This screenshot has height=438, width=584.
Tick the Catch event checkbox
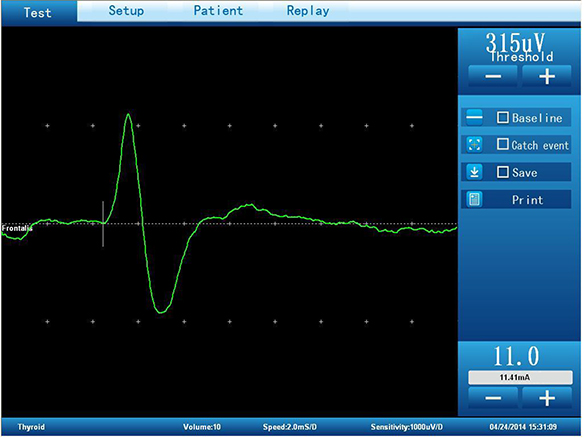click(x=502, y=145)
